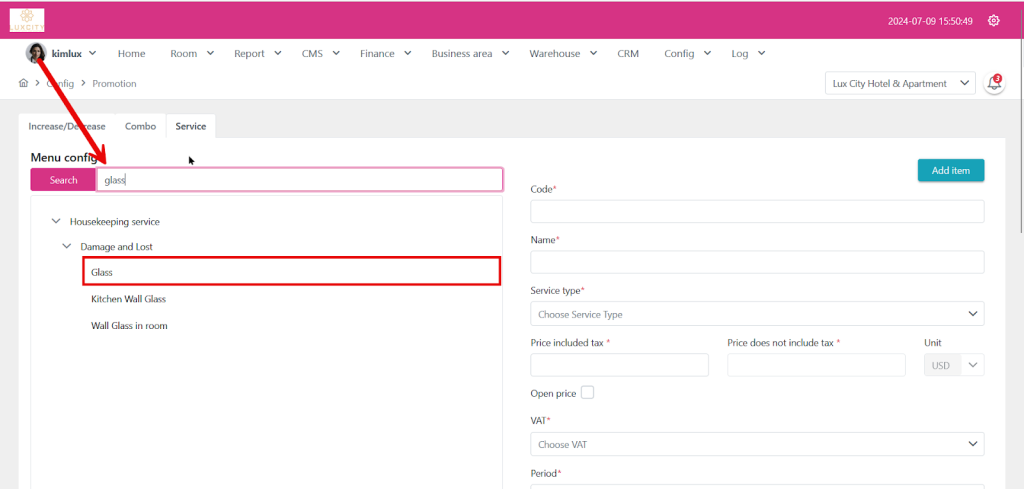
Task: Open the Lux City Hotel & Apartment selector
Action: coord(900,84)
